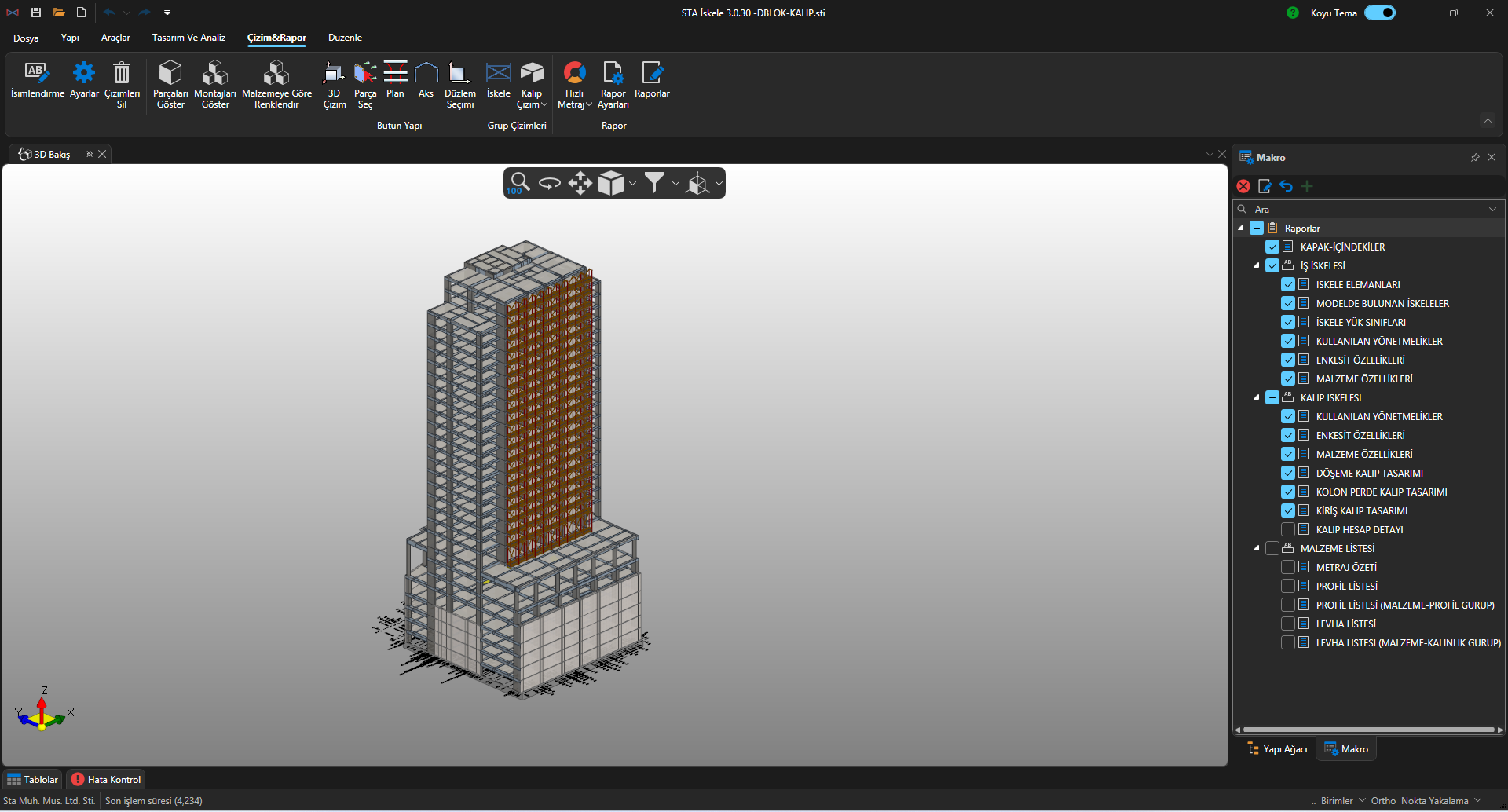Uncheck the İSKELE ELEMANLARI checkbox
Image resolution: width=1508 pixels, height=812 pixels.
(1288, 285)
